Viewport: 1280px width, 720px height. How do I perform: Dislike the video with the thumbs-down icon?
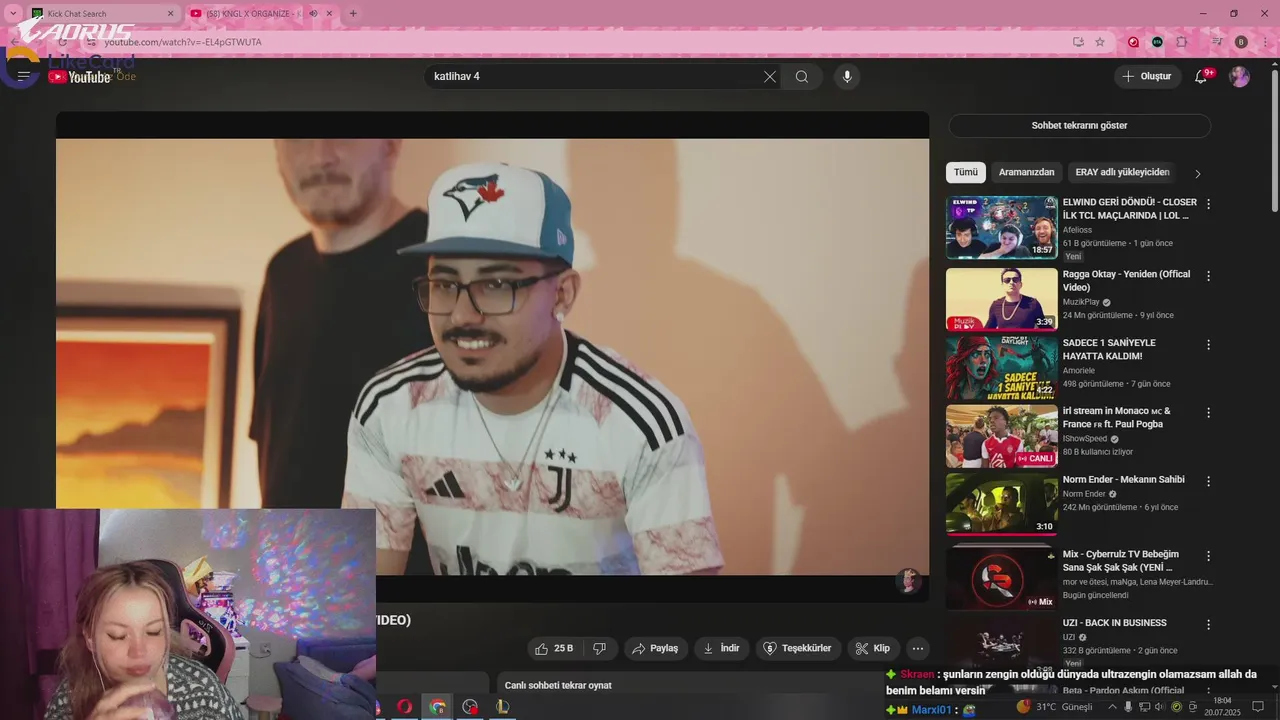599,648
